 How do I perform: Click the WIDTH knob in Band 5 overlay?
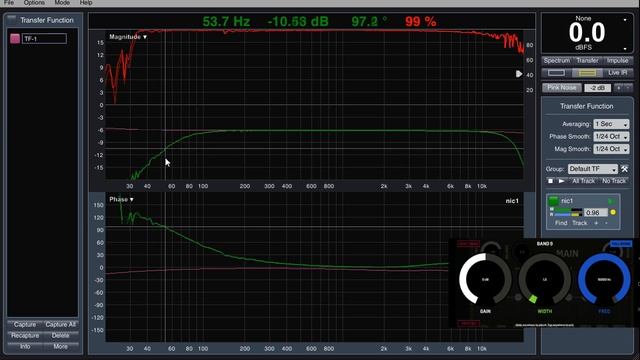(x=544, y=279)
